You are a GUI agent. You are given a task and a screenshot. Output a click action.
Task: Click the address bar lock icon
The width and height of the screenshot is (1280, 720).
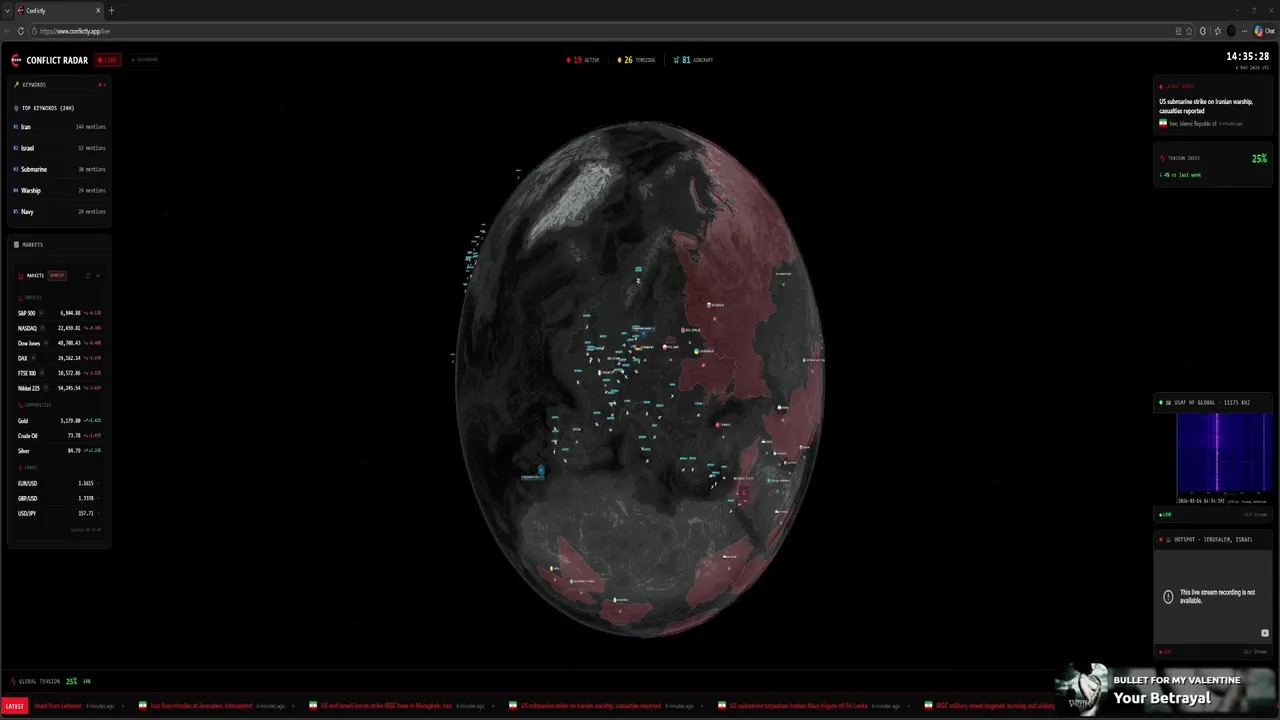click(x=35, y=31)
